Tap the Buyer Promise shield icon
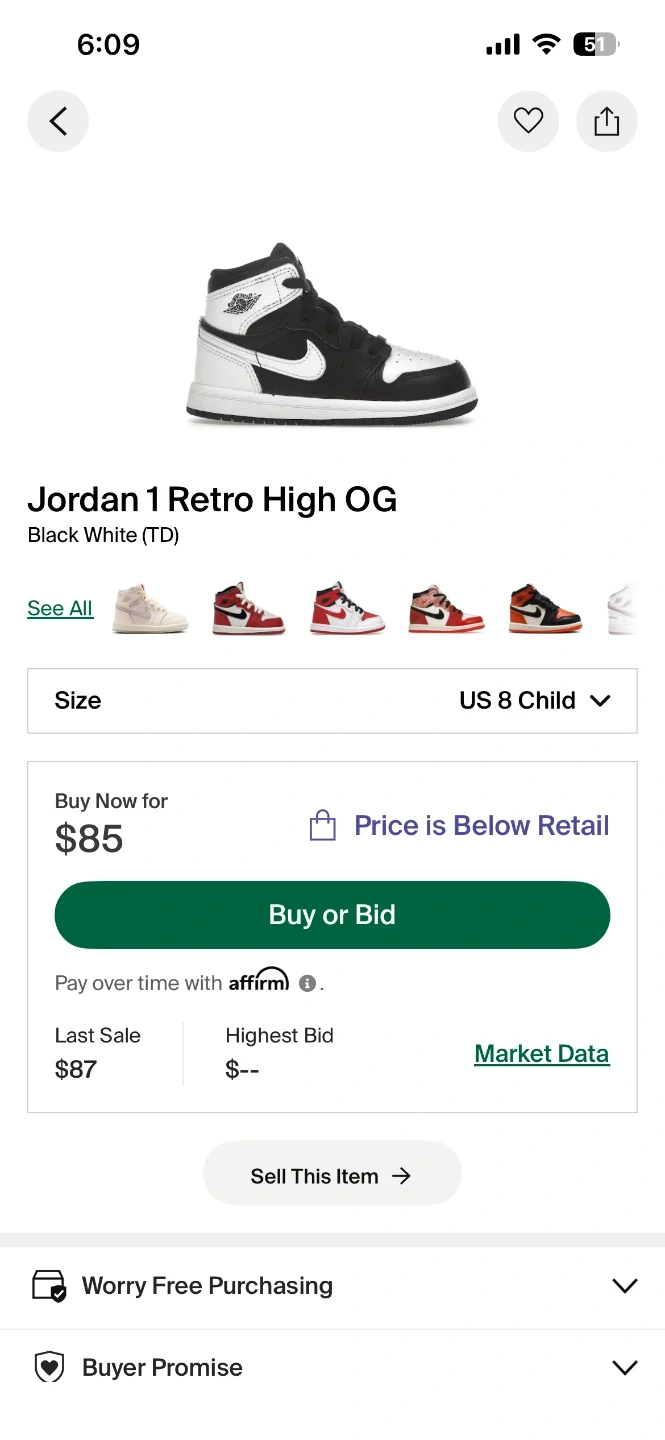Screen dimensions: 665x1440 pyautogui.click(x=49, y=1367)
